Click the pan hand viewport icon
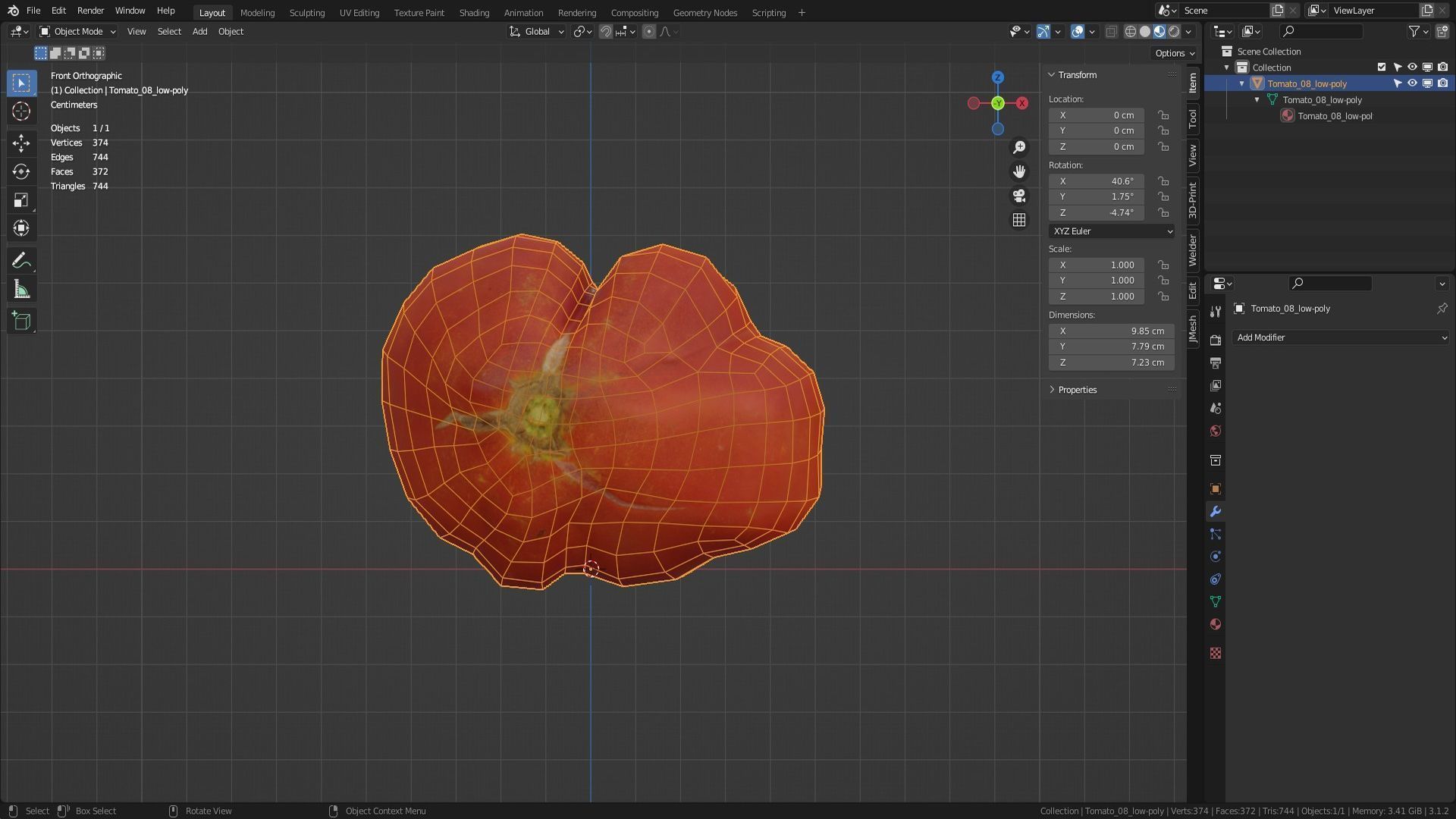 1019,171
